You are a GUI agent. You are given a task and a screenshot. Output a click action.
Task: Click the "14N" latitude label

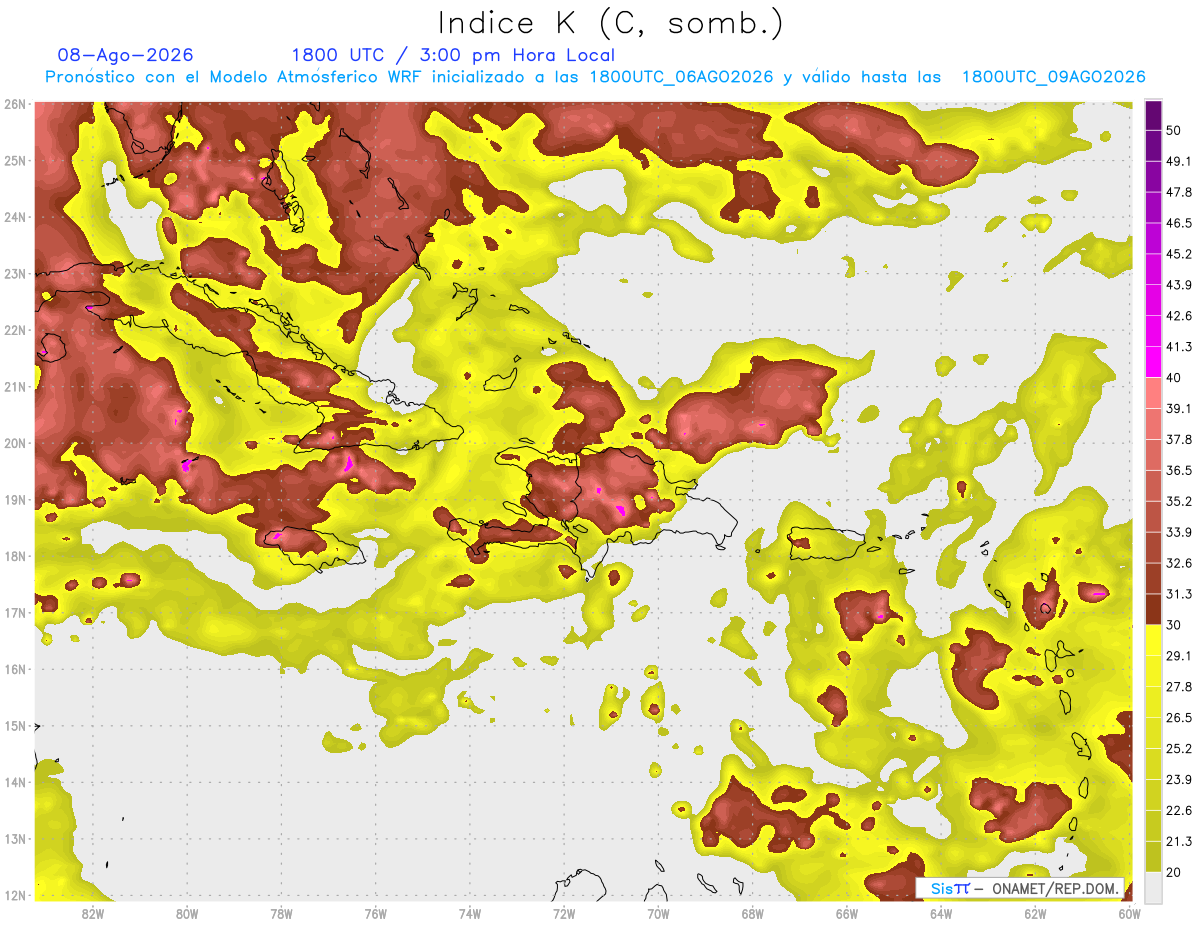[x=14, y=782]
